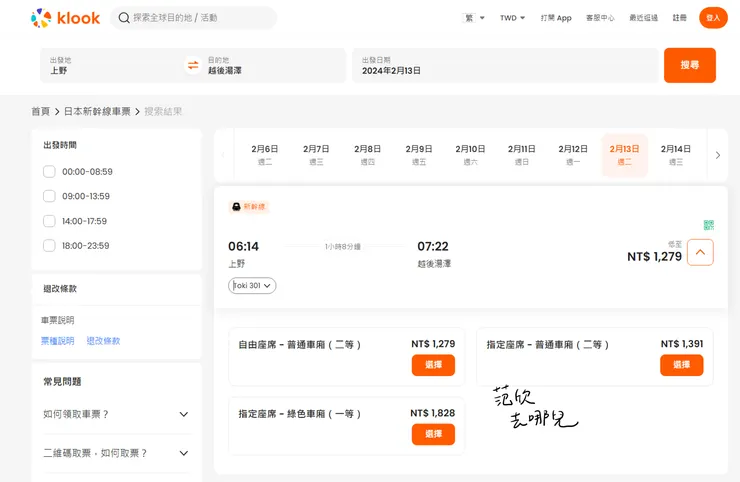Screen dimensions: 740x482
Task: Select the 2月6日 date tab
Action: point(265,155)
